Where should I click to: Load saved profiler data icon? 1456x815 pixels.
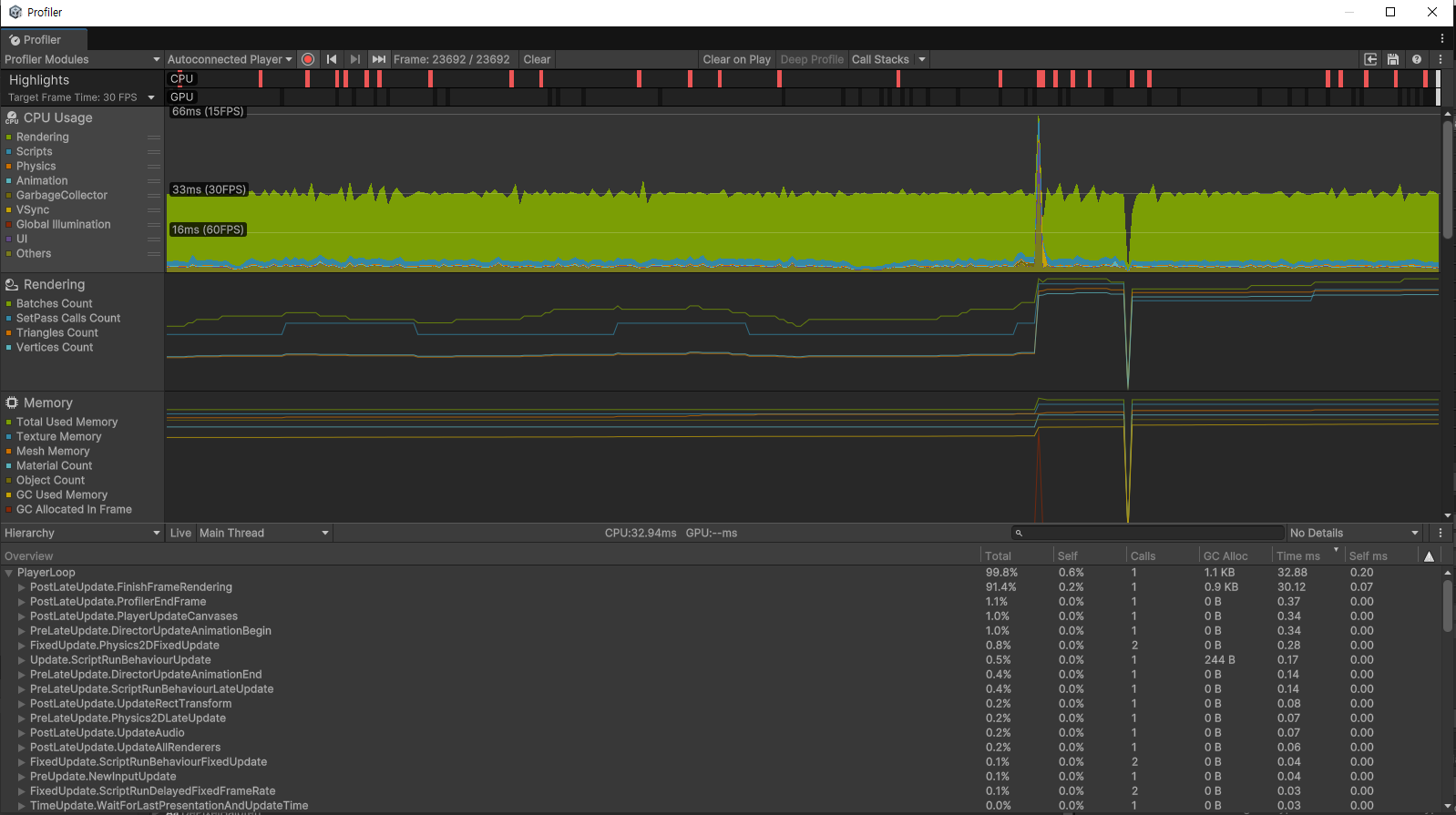pyautogui.click(x=1370, y=59)
